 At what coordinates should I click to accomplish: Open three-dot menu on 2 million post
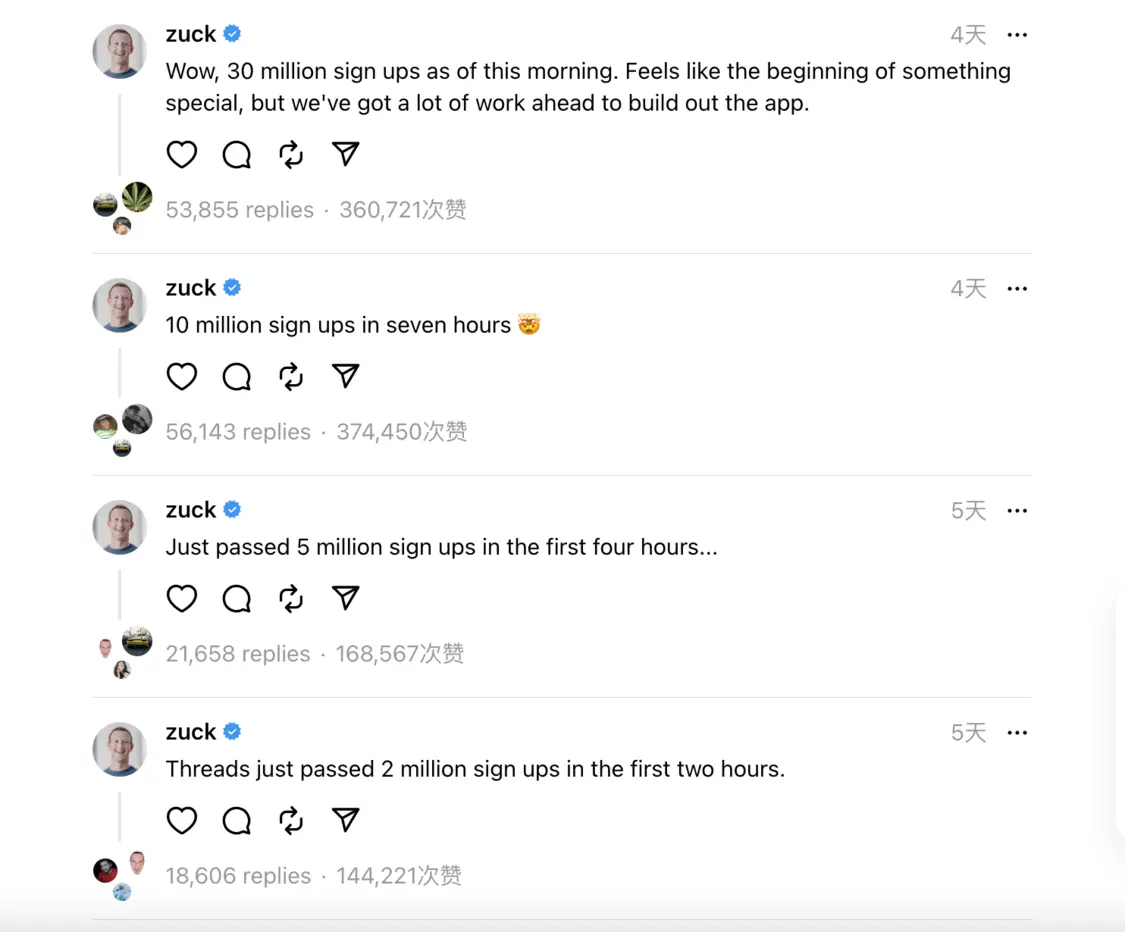click(1017, 733)
